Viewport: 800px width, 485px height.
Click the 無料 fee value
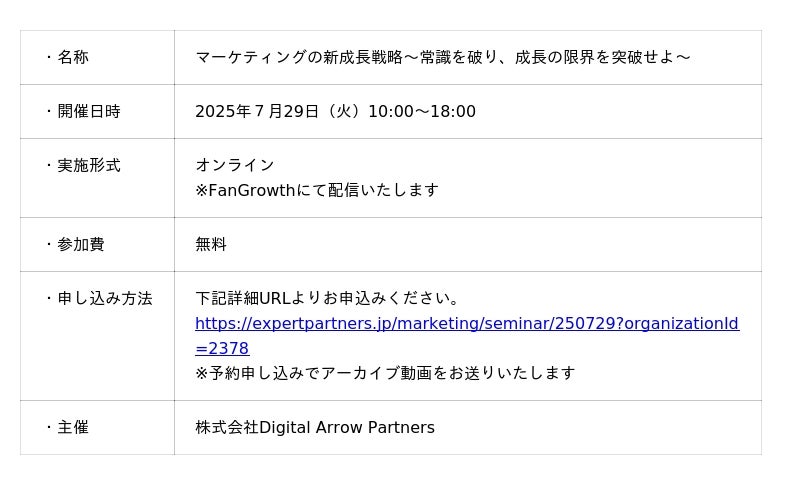(x=211, y=244)
